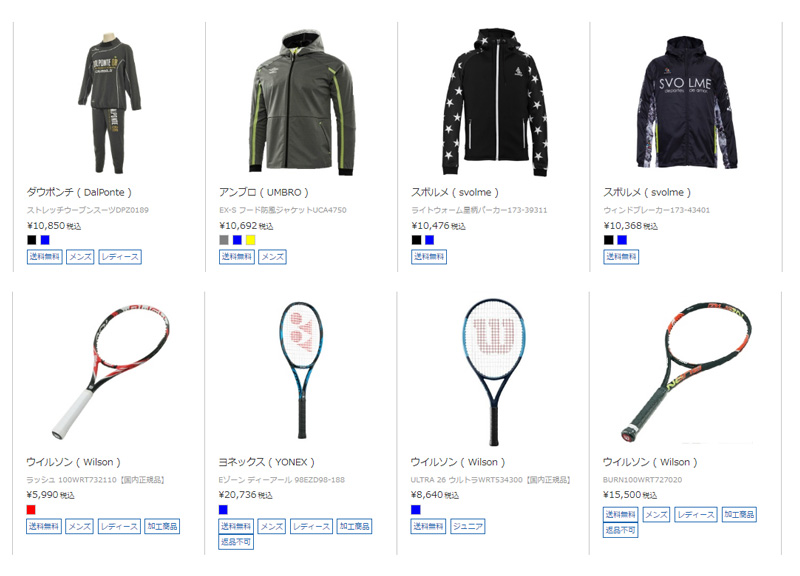
Task: Open the Wilson BURN100 racket image
Action: tap(686, 371)
